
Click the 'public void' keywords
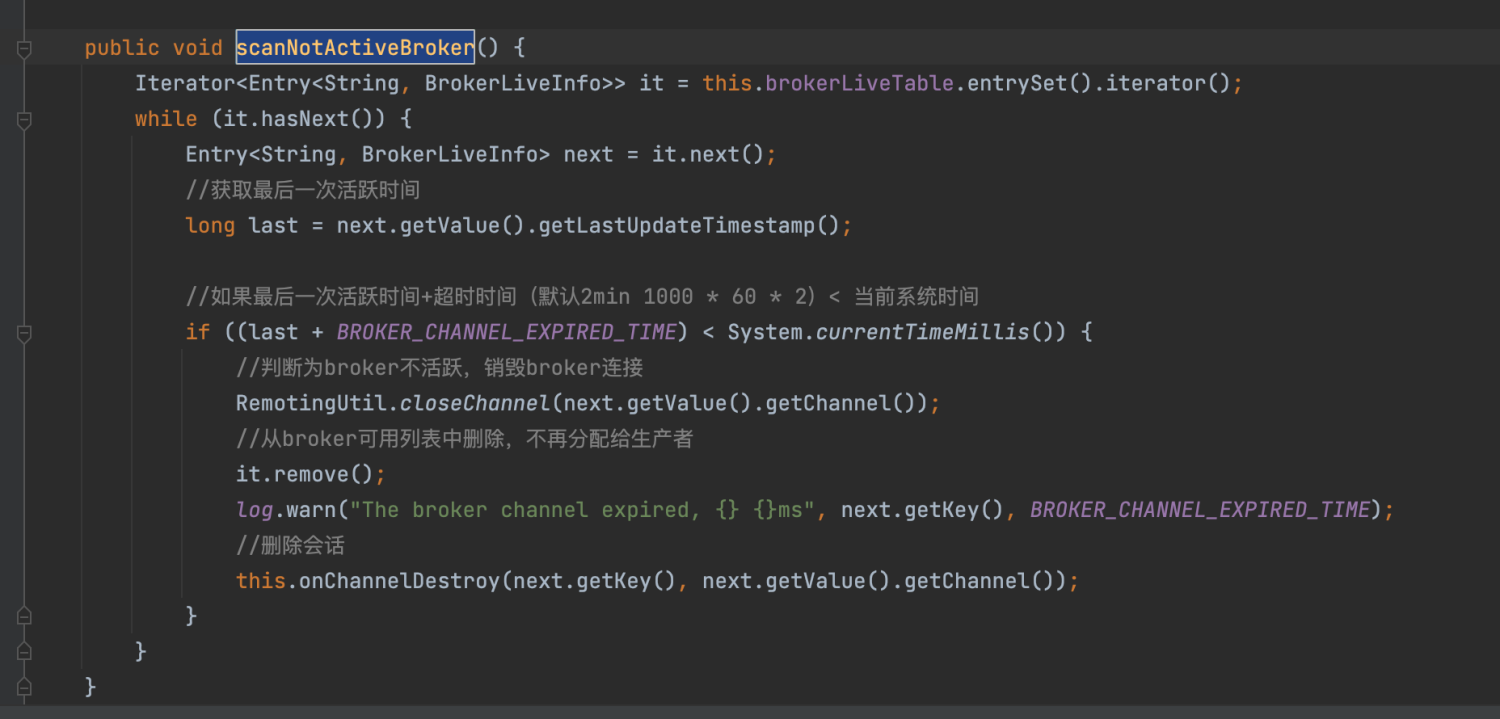click(154, 48)
